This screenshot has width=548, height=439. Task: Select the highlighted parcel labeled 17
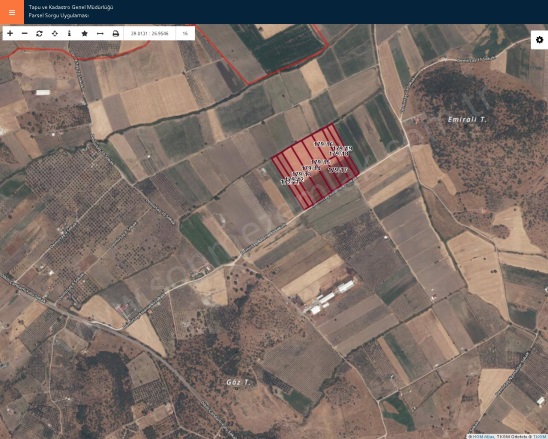(338, 170)
